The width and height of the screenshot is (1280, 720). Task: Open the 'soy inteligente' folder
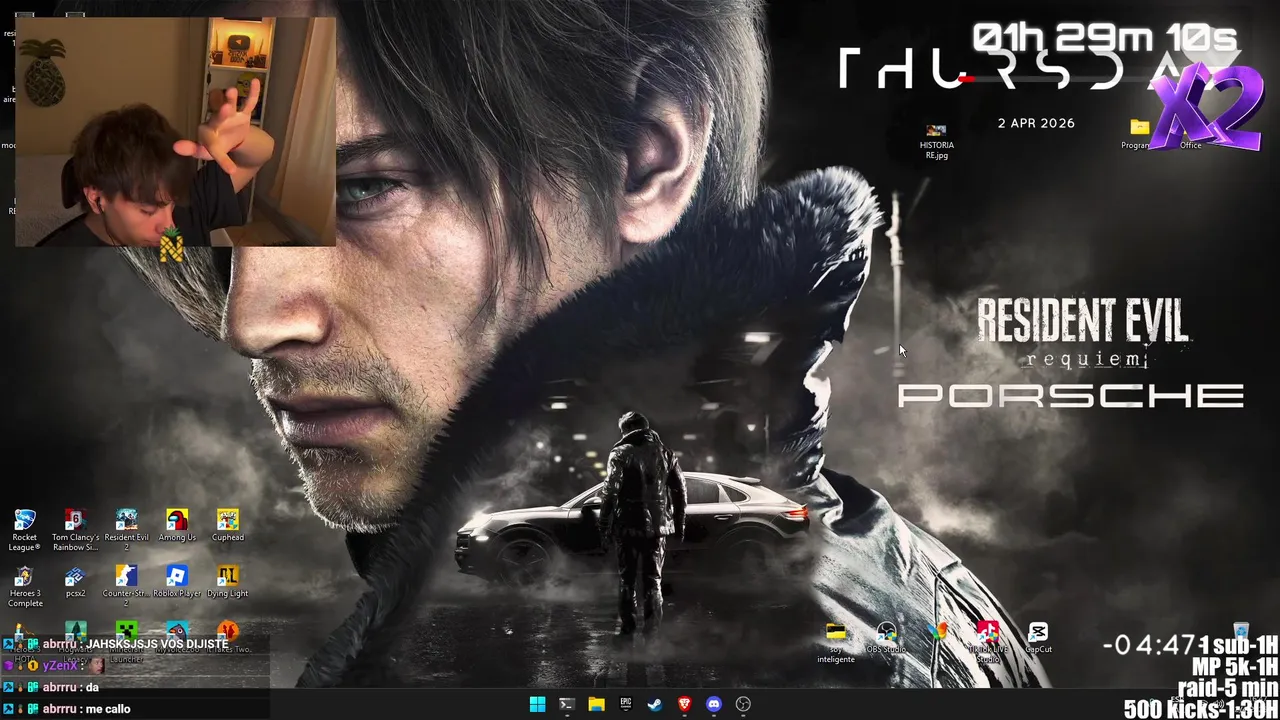pos(836,643)
